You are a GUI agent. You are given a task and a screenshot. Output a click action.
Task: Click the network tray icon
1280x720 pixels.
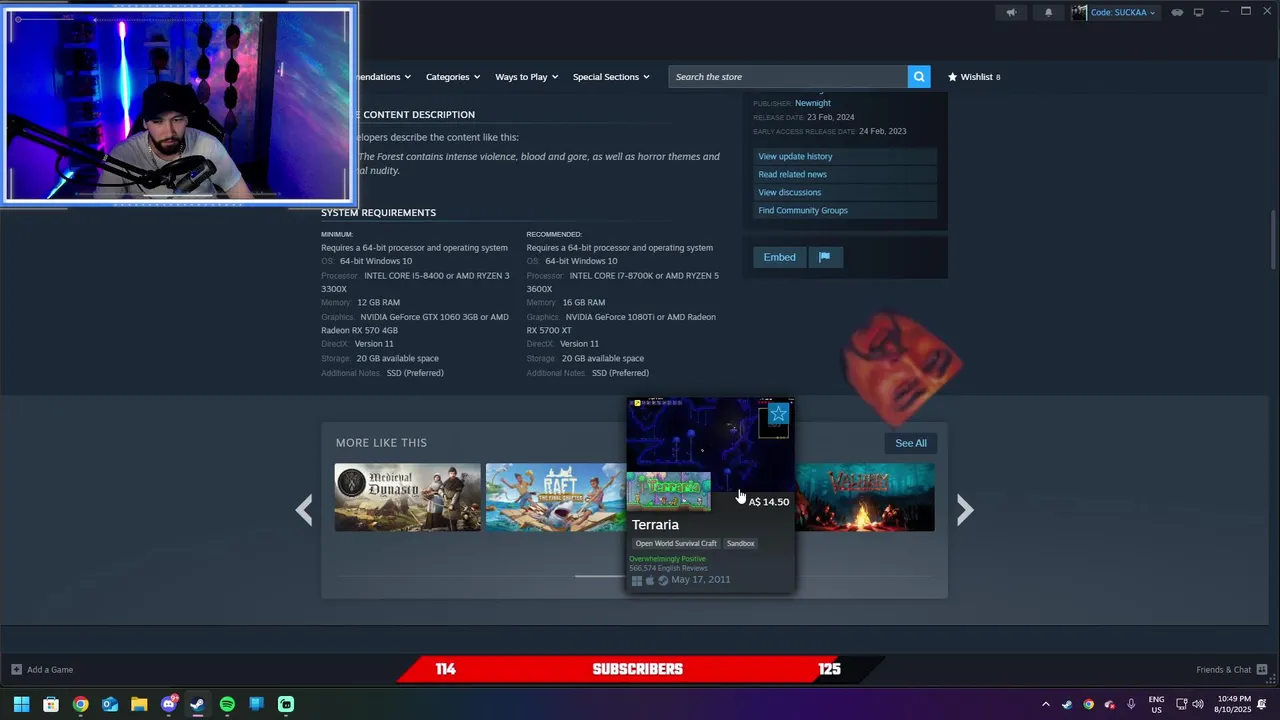click(x=1181, y=705)
